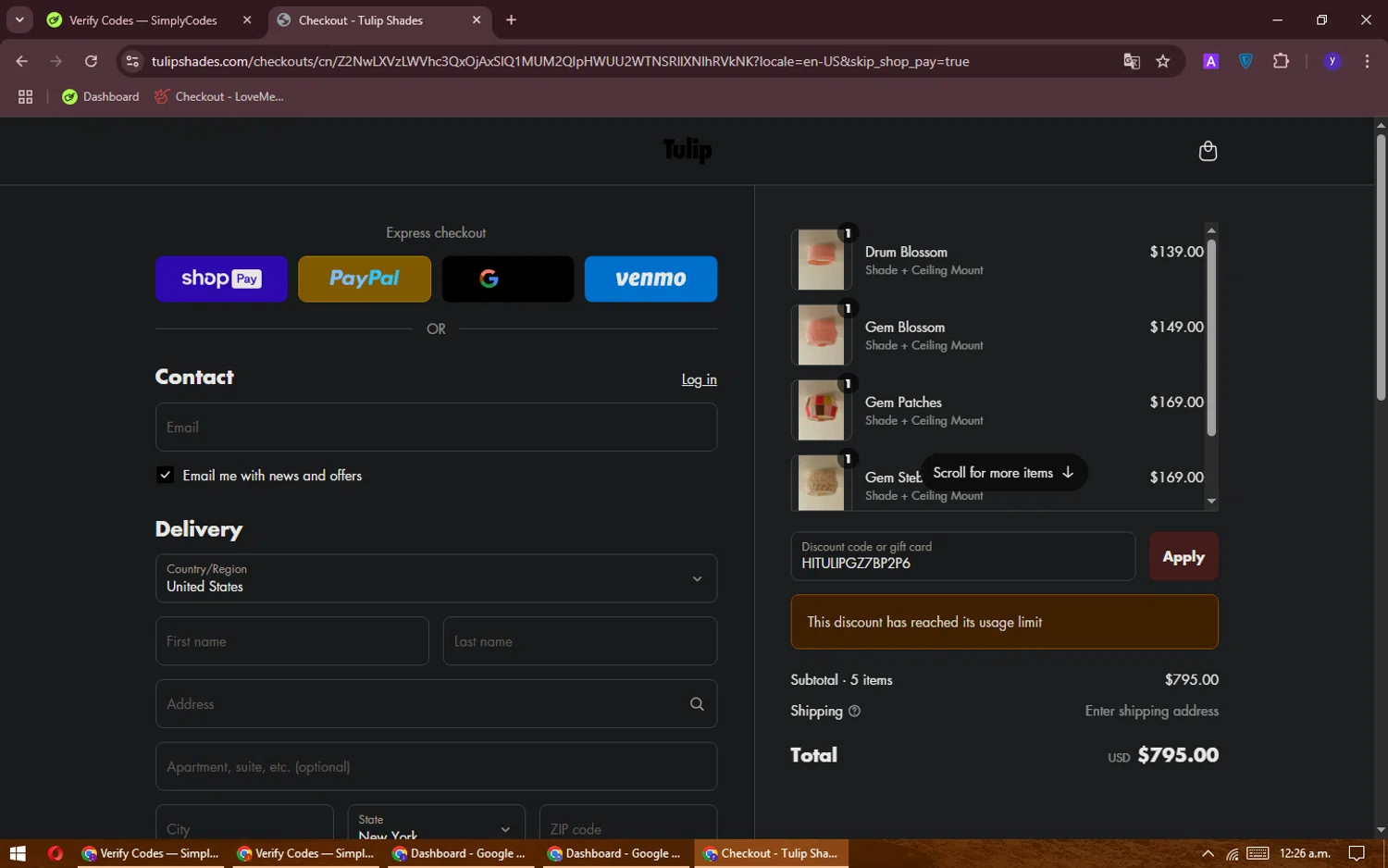
Task: Switch to Checkout - Tulip Sha taskbar window
Action: tap(771, 853)
